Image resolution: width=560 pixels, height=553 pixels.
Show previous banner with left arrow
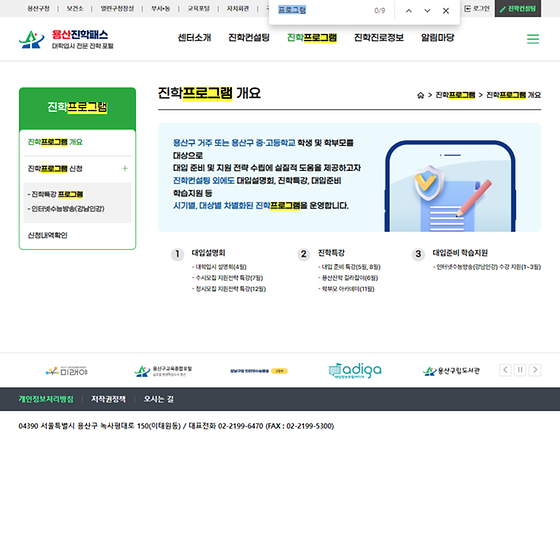click(505, 370)
